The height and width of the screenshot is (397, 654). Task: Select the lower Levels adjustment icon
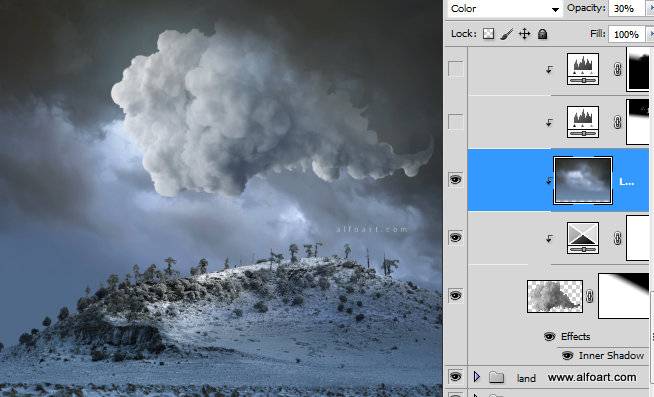tap(583, 122)
